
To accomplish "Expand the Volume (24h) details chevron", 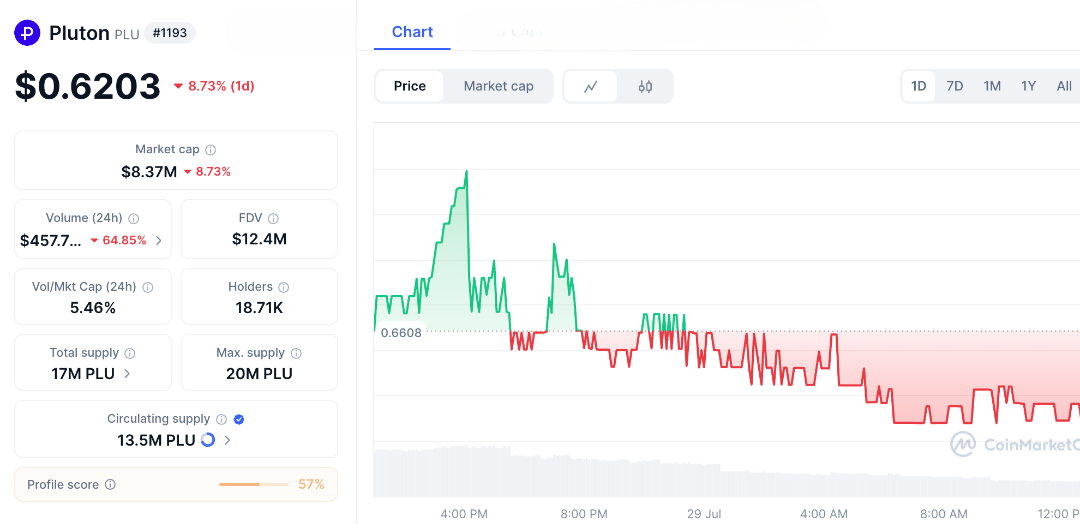I will (159, 240).
